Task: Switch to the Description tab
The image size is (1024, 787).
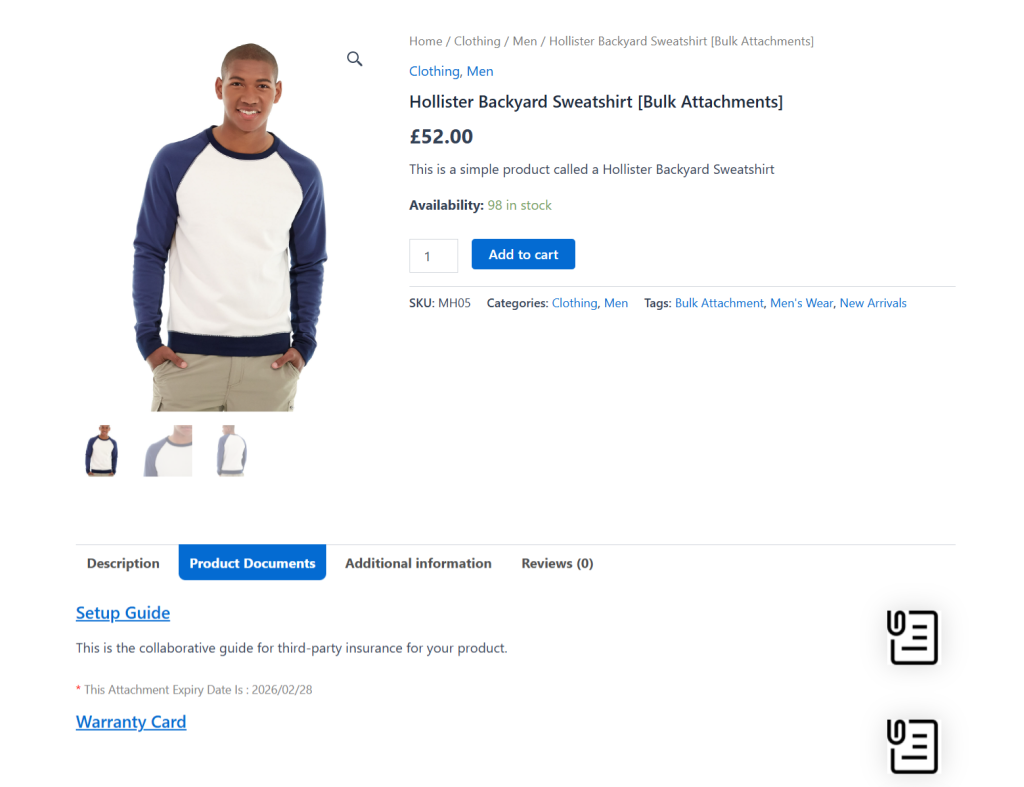Action: click(x=122, y=563)
